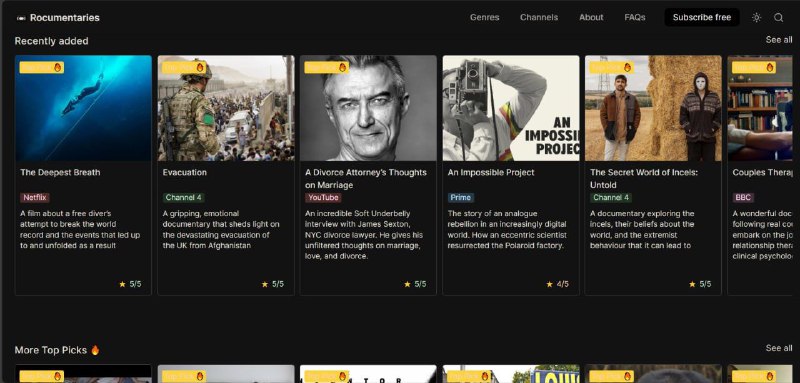Click the Netflix channel tag
The image size is (800, 383).
pyautogui.click(x=35, y=197)
